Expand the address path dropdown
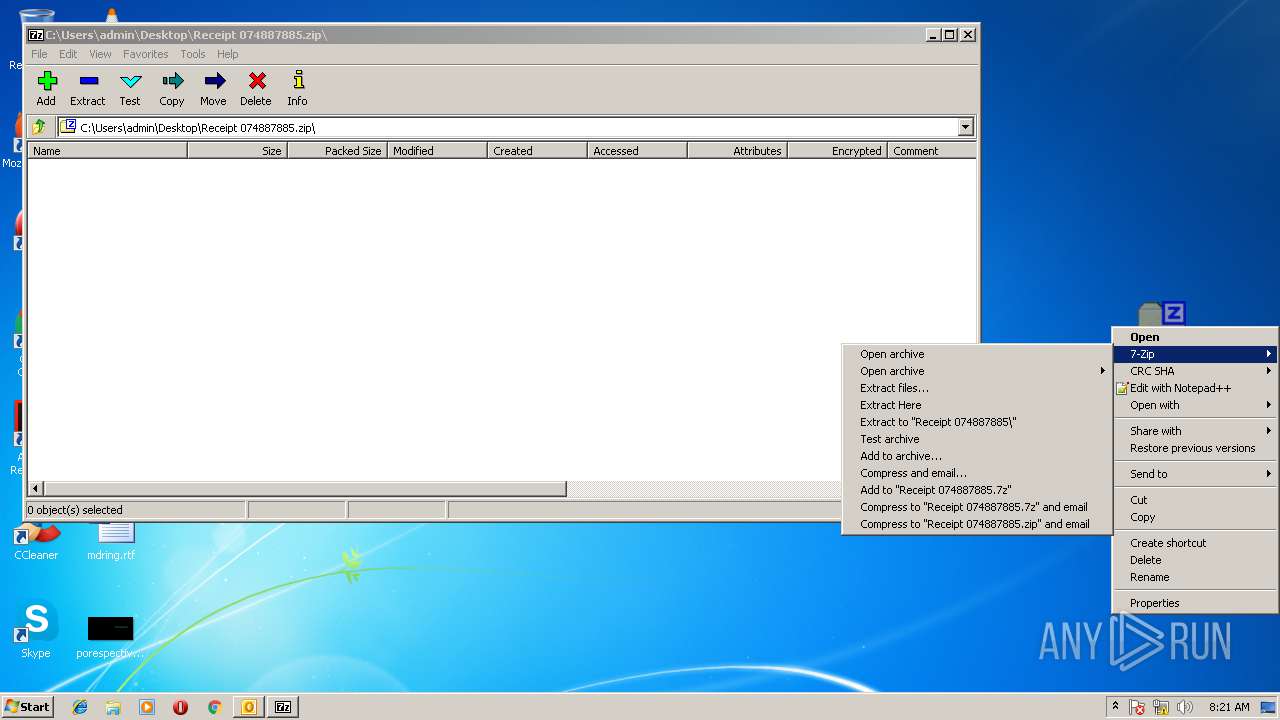The width and height of the screenshot is (1280, 720). [965, 127]
